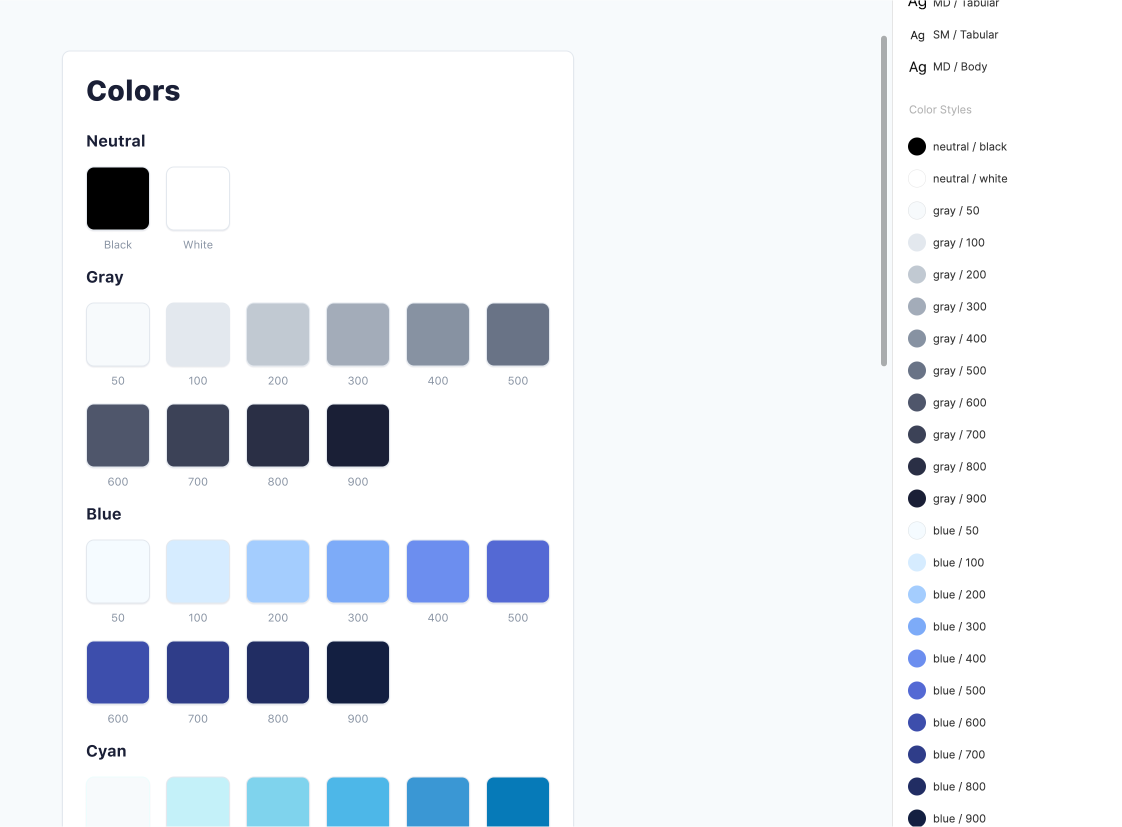
Task: Select the "Colors" page title
Action: [x=133, y=90]
